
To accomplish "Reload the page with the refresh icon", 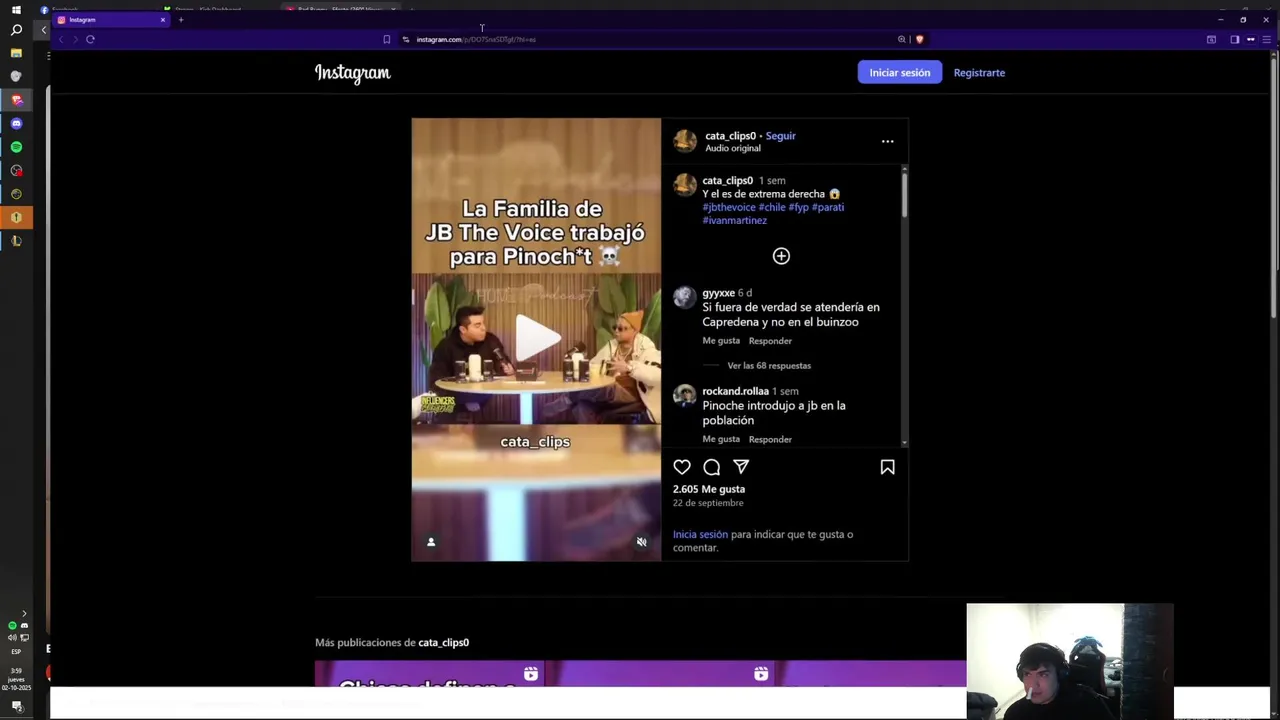I will 90,39.
